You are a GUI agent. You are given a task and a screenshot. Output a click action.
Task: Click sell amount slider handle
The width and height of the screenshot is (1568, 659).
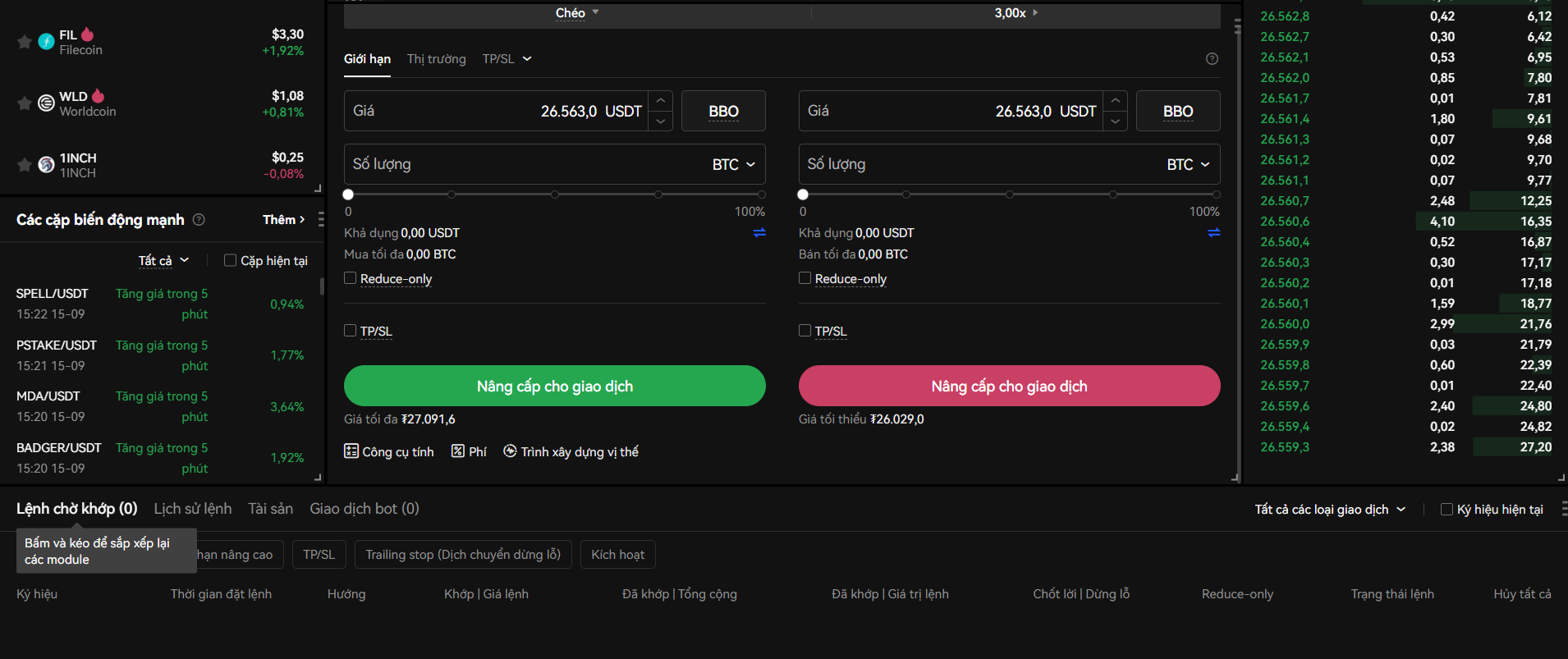click(803, 194)
